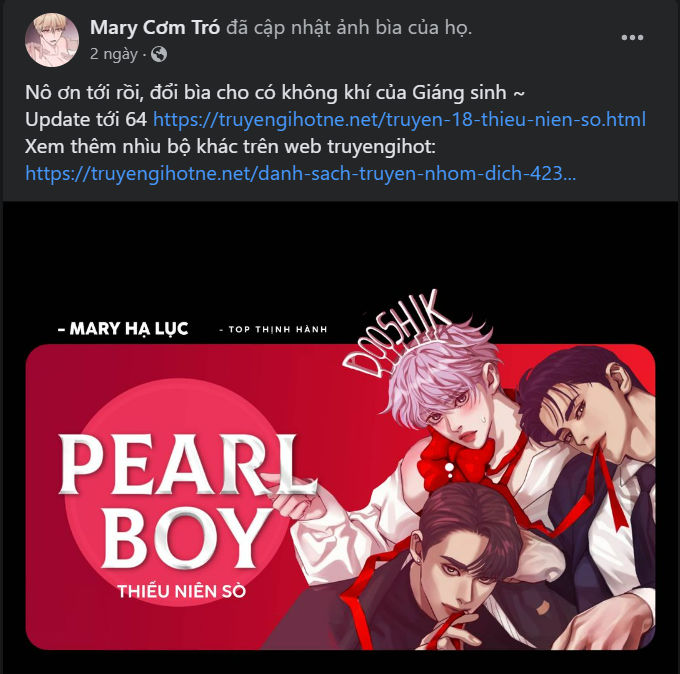Click the PEARL BOY title text in cover
Image resolution: width=680 pixels, height=674 pixels.
186,501
